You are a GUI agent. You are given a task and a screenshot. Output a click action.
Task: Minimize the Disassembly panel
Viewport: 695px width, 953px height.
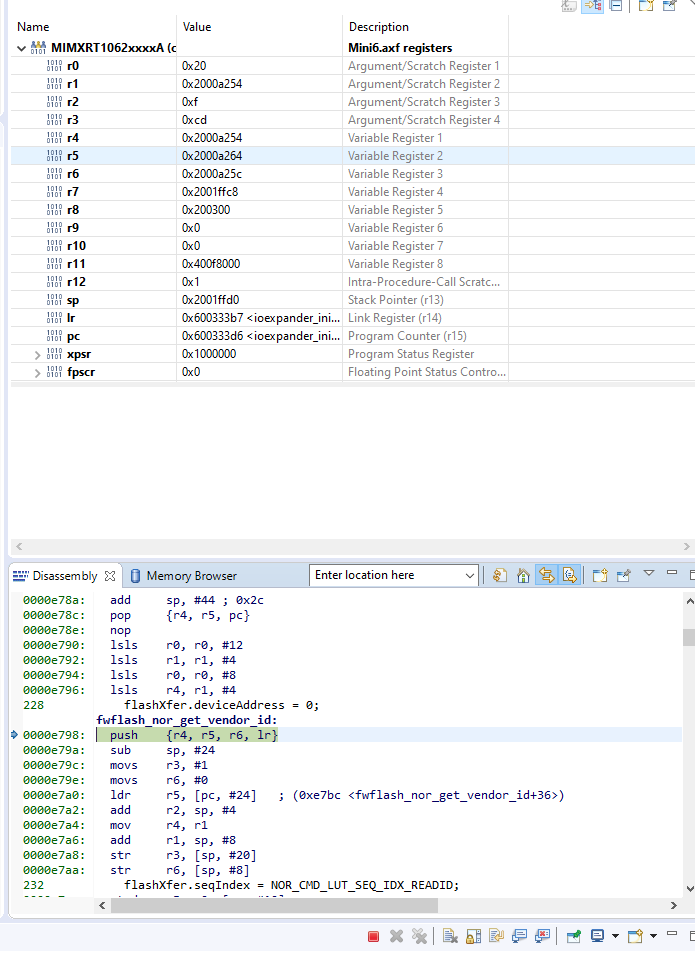click(672, 573)
